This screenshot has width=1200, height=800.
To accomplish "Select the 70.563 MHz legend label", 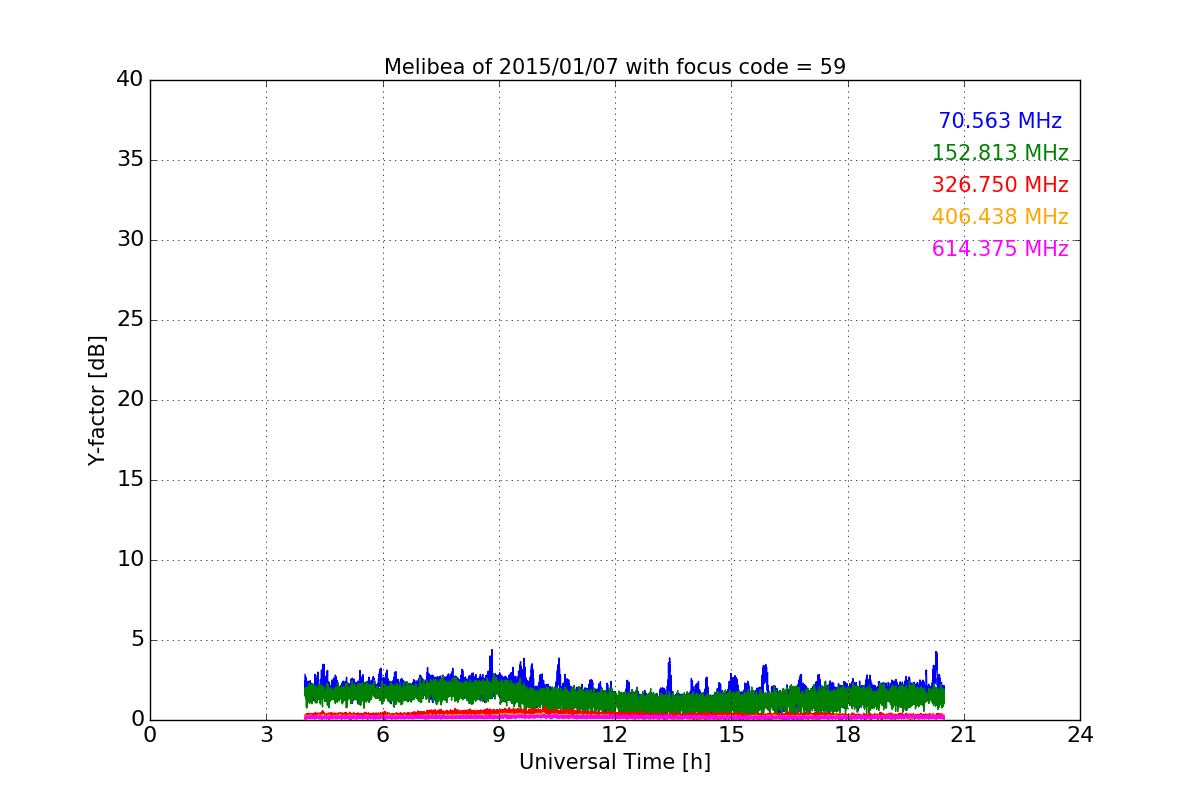I will (x=1000, y=121).
